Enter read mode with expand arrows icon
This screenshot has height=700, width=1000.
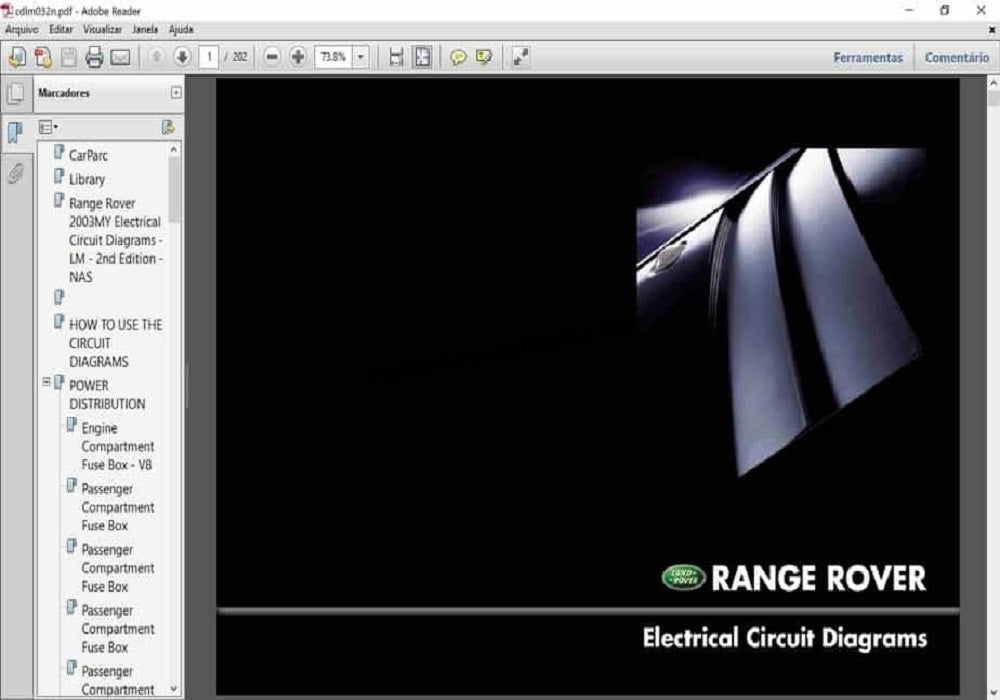(520, 57)
